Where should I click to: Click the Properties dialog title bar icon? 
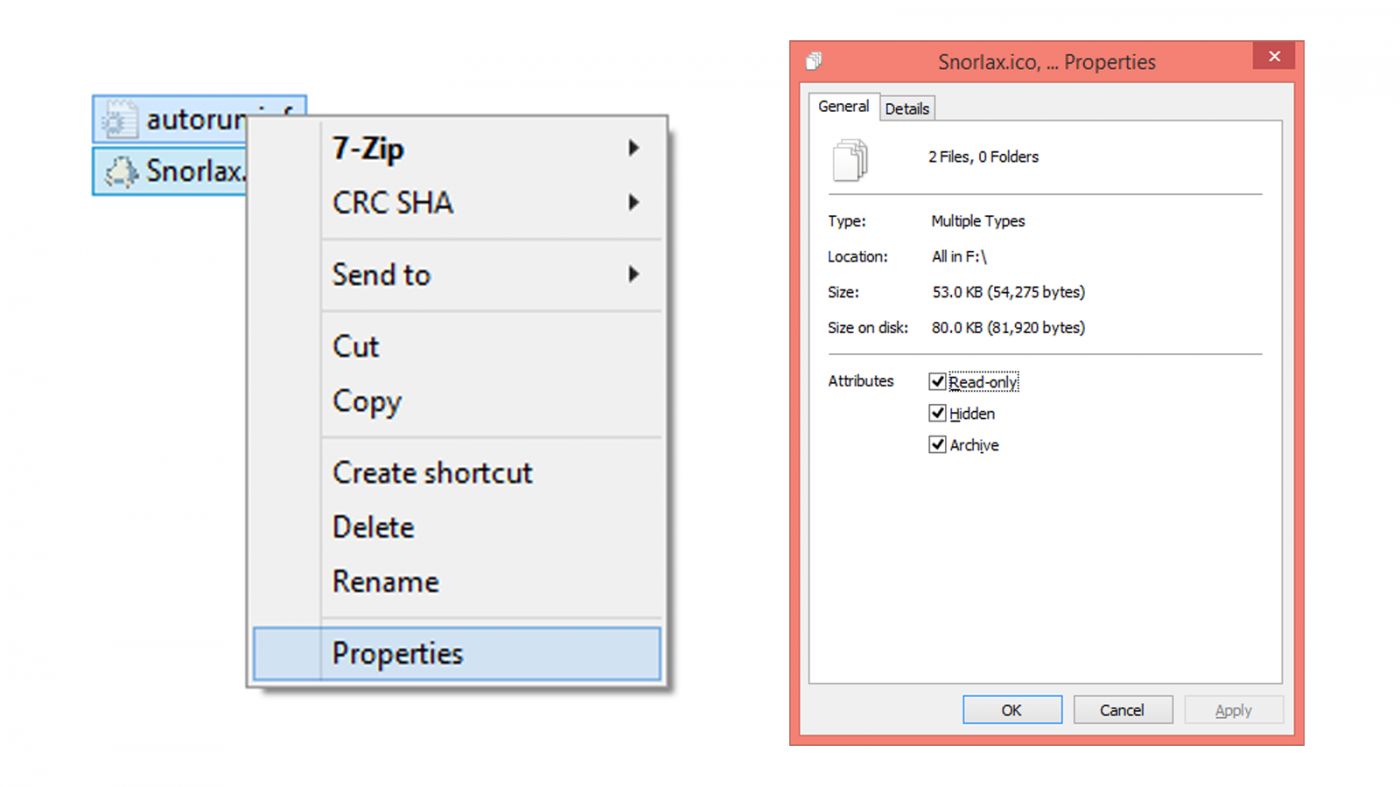[x=814, y=61]
